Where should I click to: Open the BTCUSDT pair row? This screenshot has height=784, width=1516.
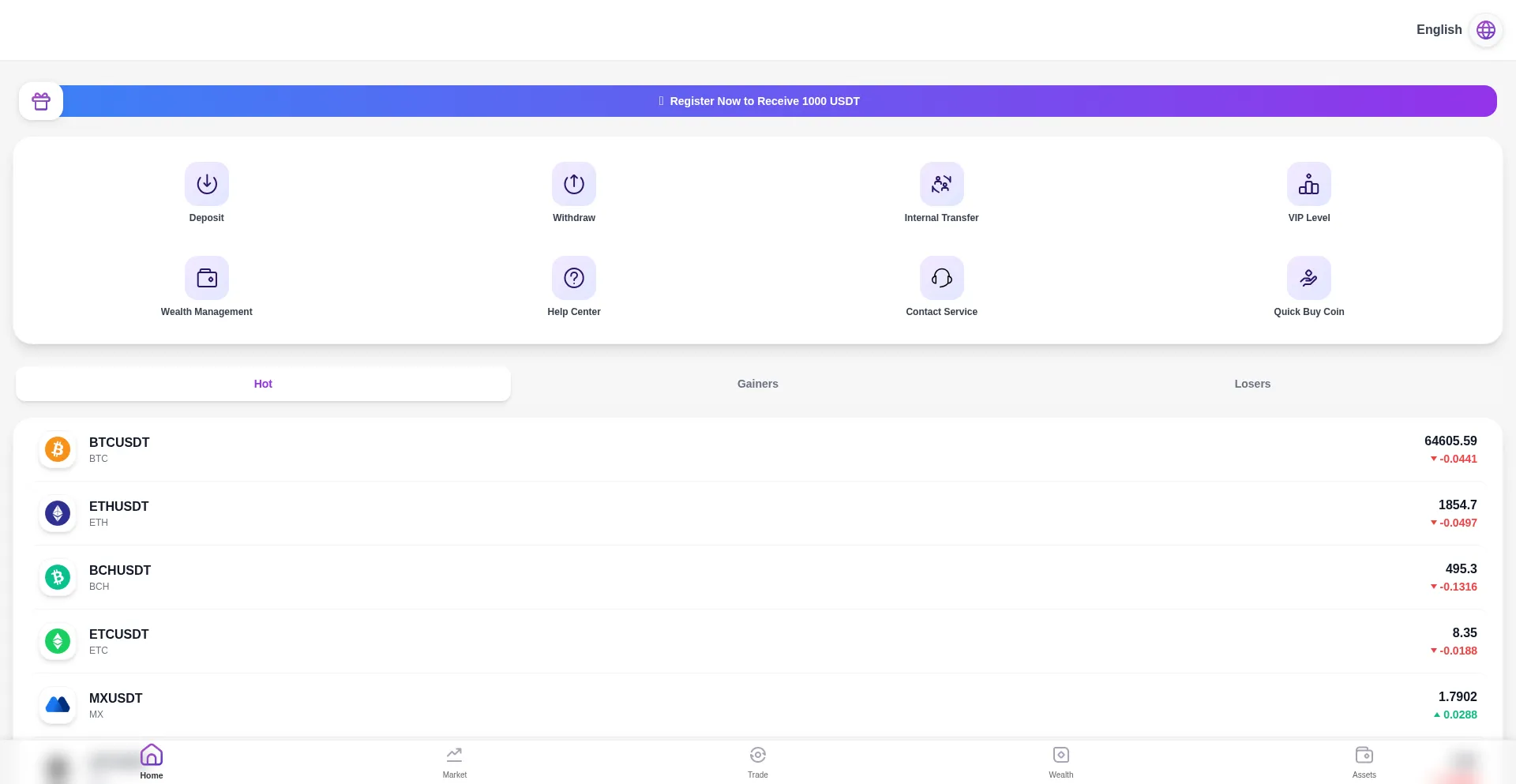[x=758, y=449]
